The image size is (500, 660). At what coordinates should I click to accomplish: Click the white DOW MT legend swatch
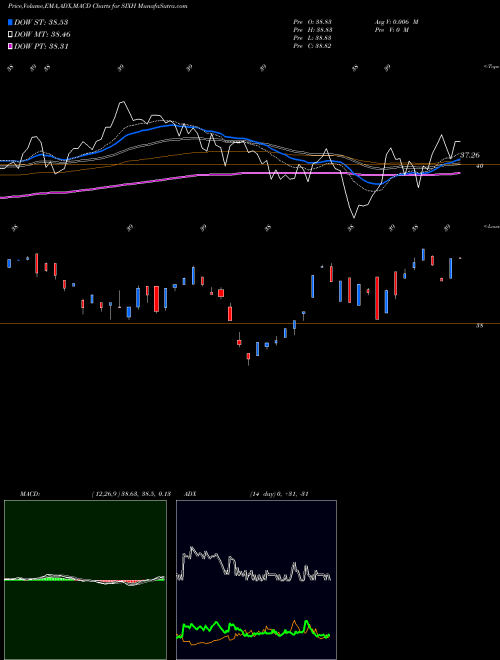point(10,34)
